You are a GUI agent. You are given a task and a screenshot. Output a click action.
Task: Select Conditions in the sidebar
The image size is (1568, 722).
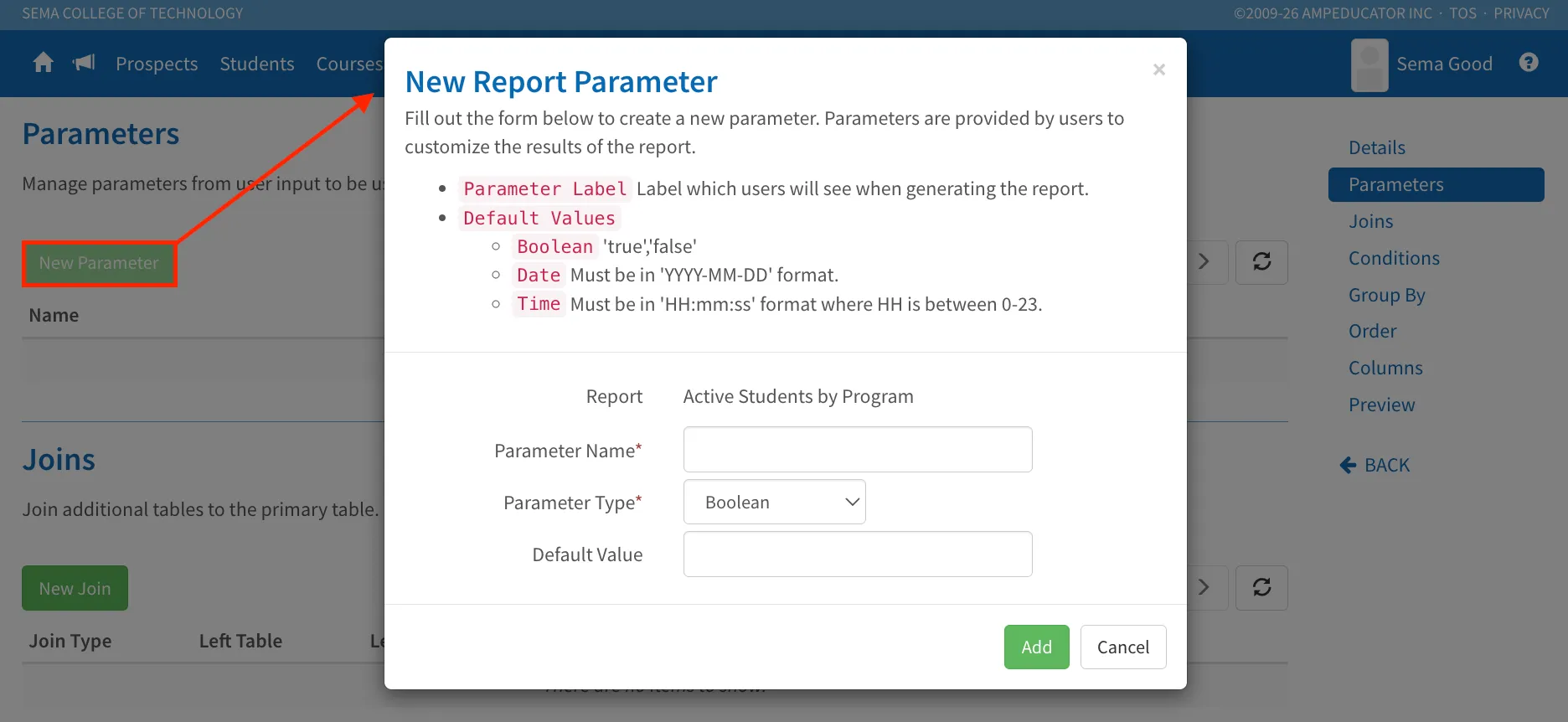tap(1394, 258)
